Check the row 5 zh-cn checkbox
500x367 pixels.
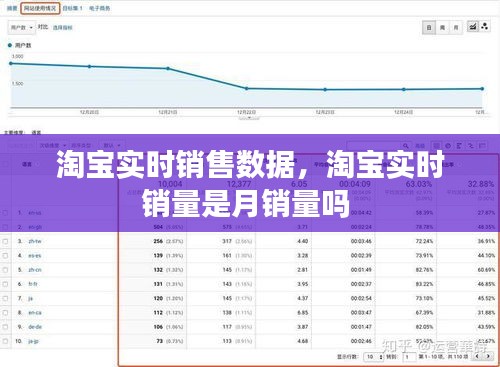5,270
